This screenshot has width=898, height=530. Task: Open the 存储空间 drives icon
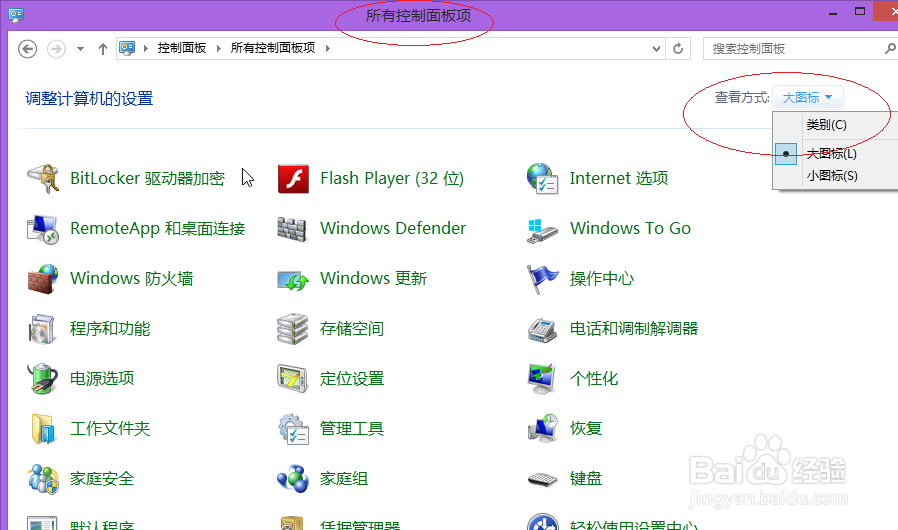tap(293, 329)
